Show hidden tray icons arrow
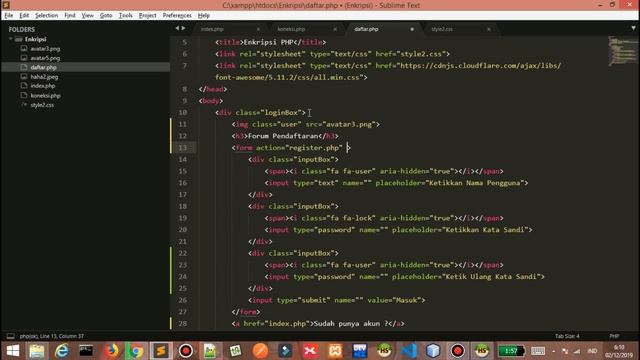Viewport: 640px width, 360px height. point(553,351)
